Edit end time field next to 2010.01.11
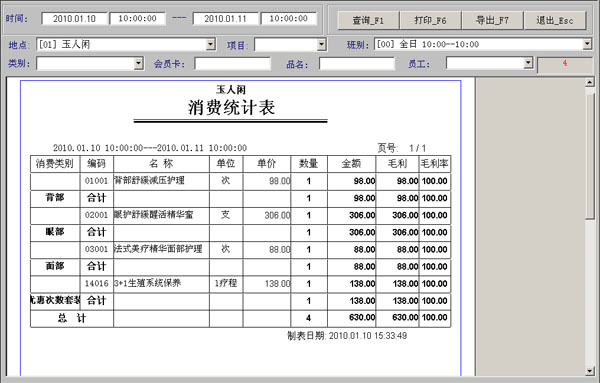This screenshot has width=600, height=383. coord(289,18)
